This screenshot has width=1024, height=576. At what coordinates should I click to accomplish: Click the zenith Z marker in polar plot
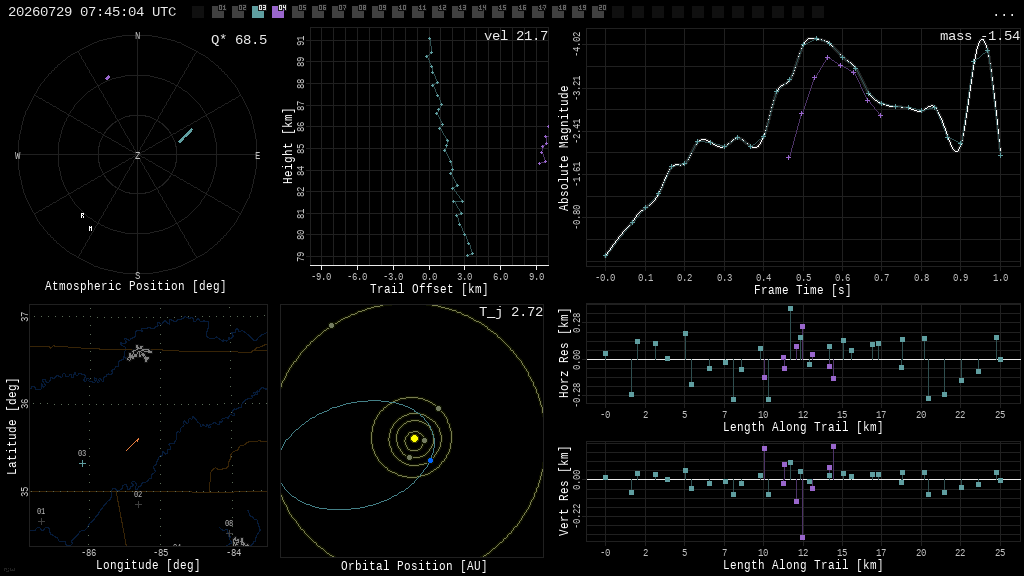tap(137, 155)
